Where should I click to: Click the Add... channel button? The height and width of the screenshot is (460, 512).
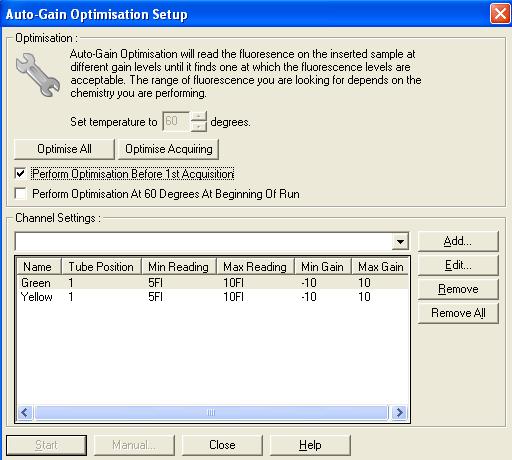pos(458,241)
